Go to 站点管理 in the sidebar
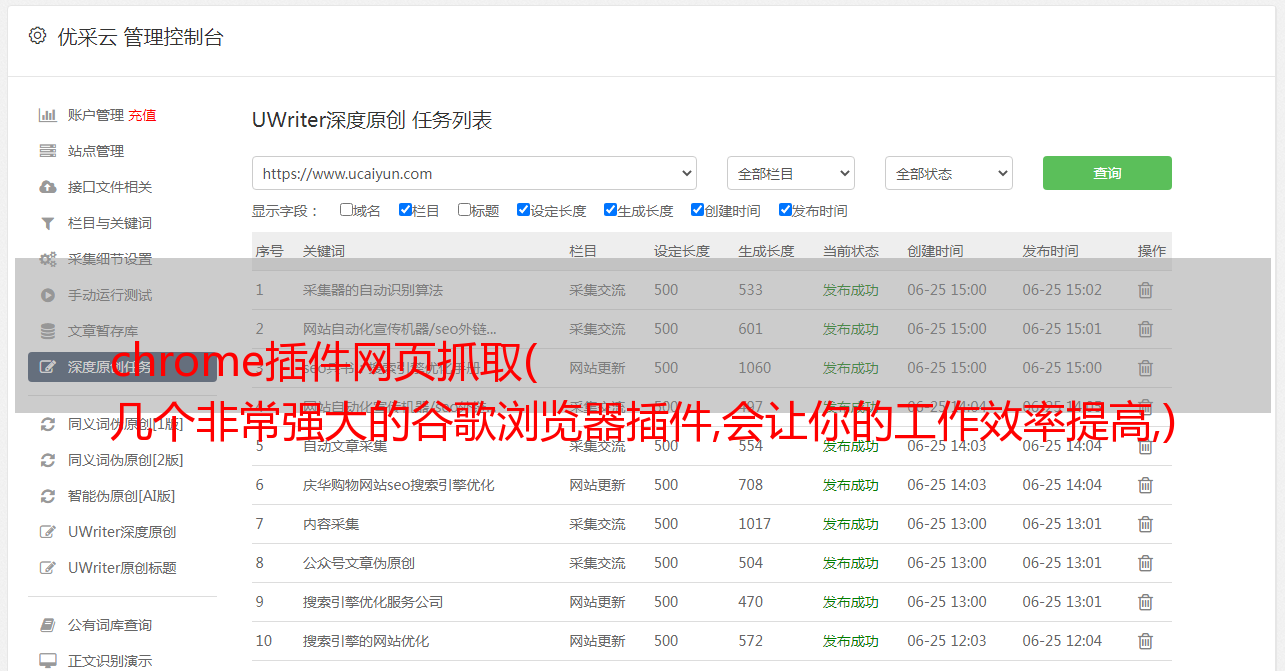Image resolution: width=1285 pixels, height=671 pixels. tap(96, 151)
